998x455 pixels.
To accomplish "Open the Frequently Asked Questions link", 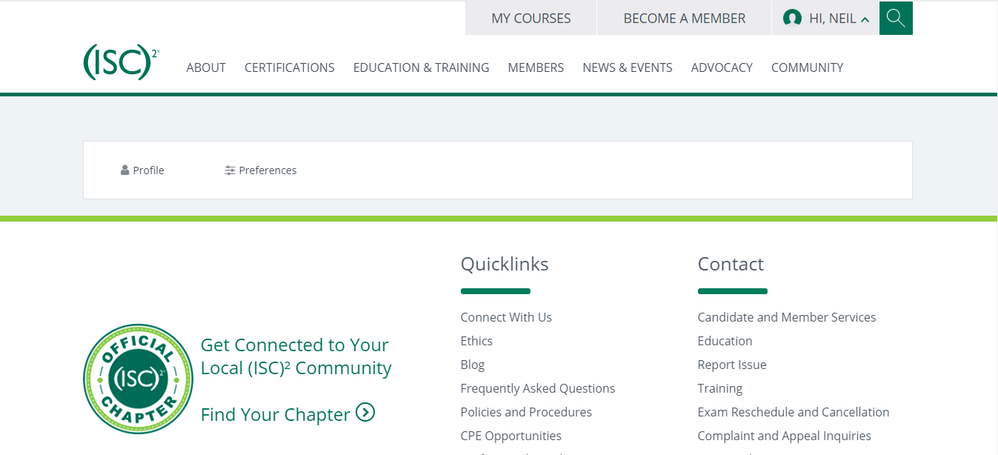I will click(x=537, y=388).
